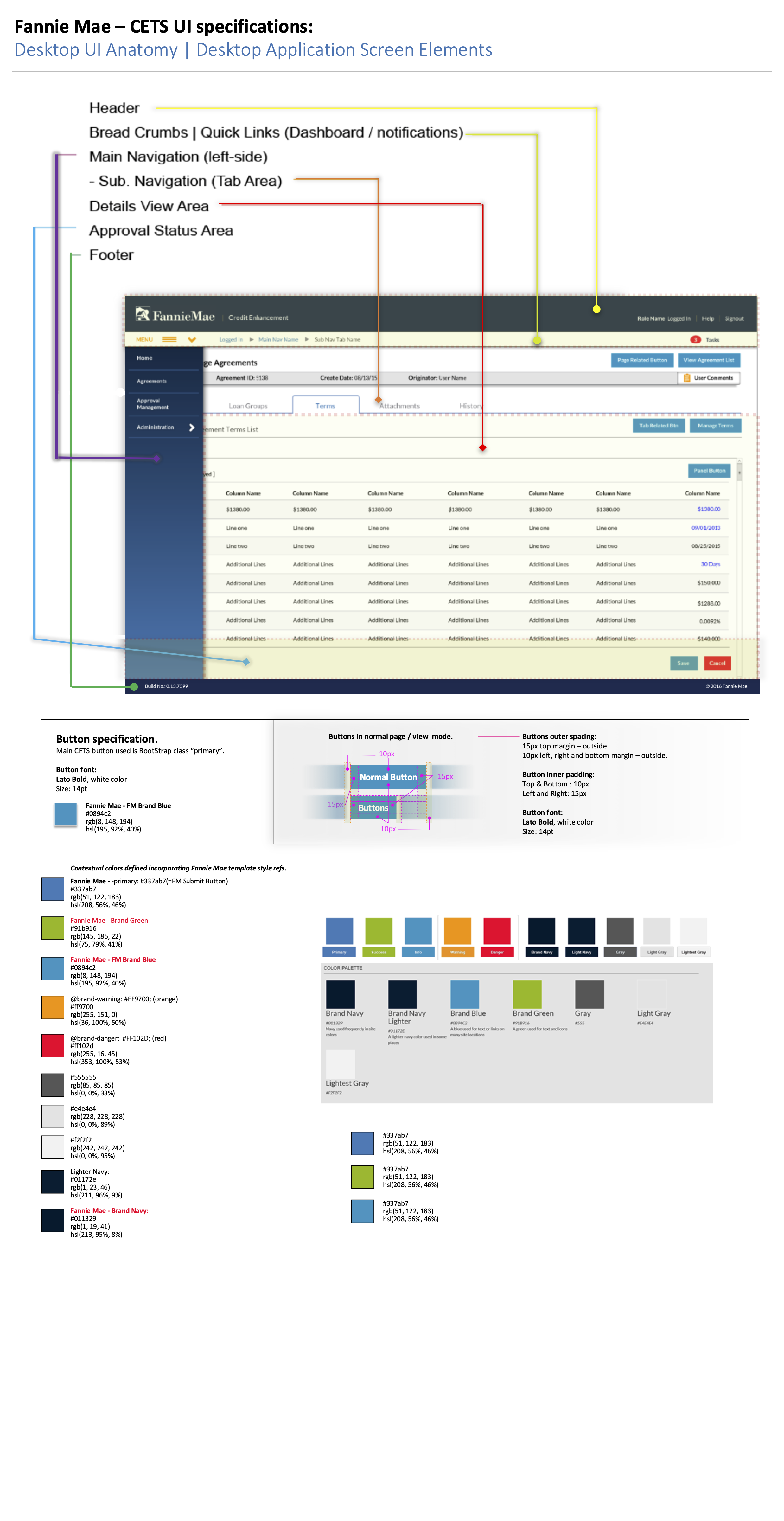Screen dimensions: 784x1521
Task: Click the Agreement ID: 5138 text
Action: tap(242, 378)
